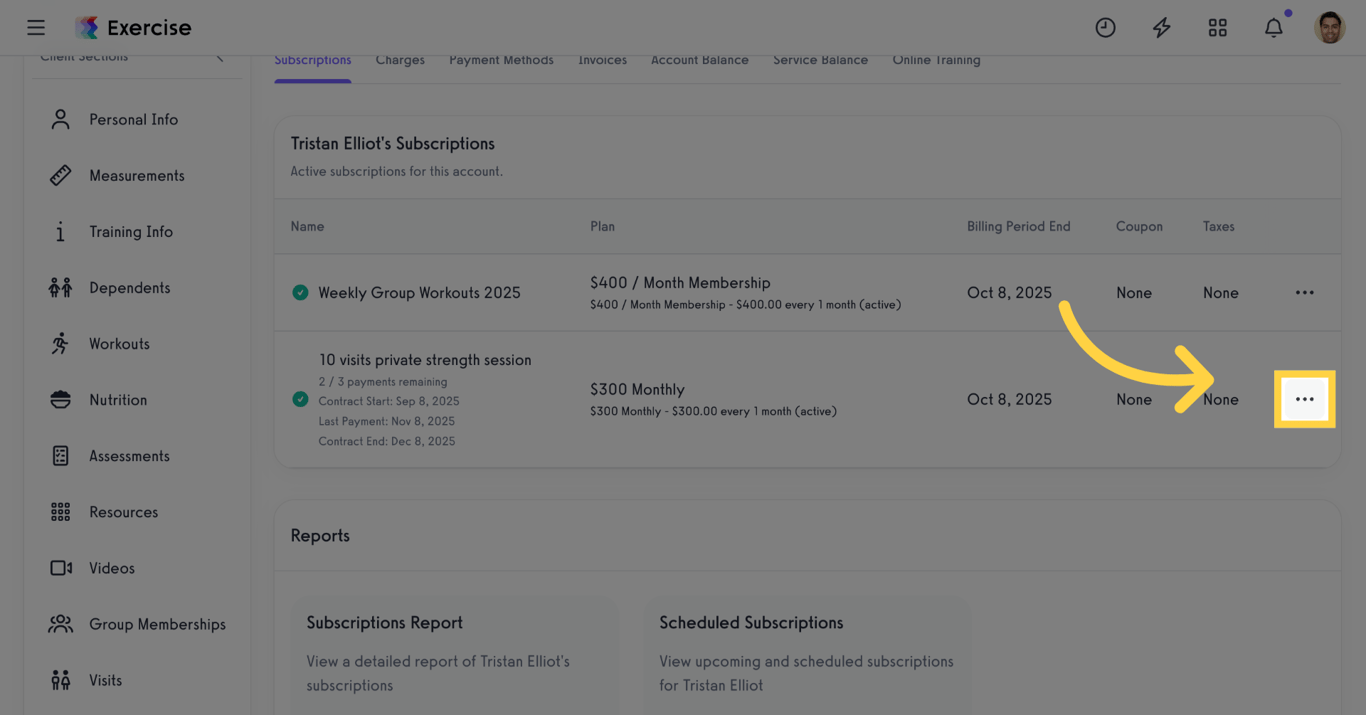Collapse the Client Sections sidebar
1366x715 pixels.
[x=220, y=58]
